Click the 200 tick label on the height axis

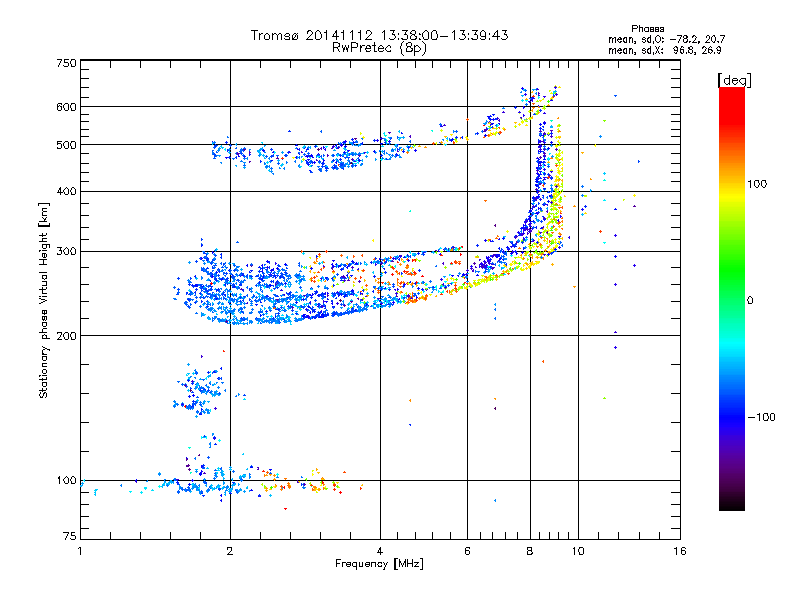(66, 336)
